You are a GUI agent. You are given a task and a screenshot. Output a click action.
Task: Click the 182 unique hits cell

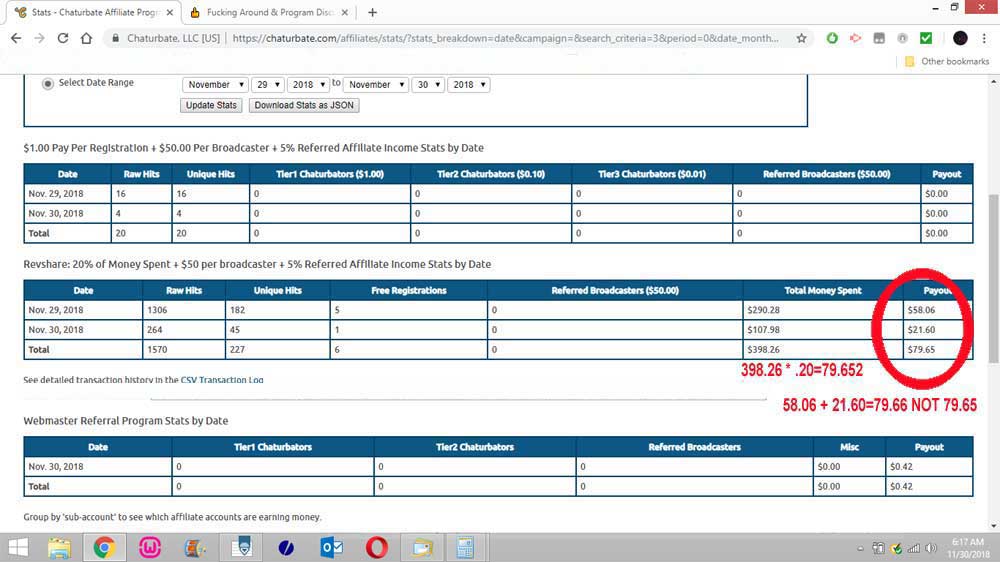point(277,310)
